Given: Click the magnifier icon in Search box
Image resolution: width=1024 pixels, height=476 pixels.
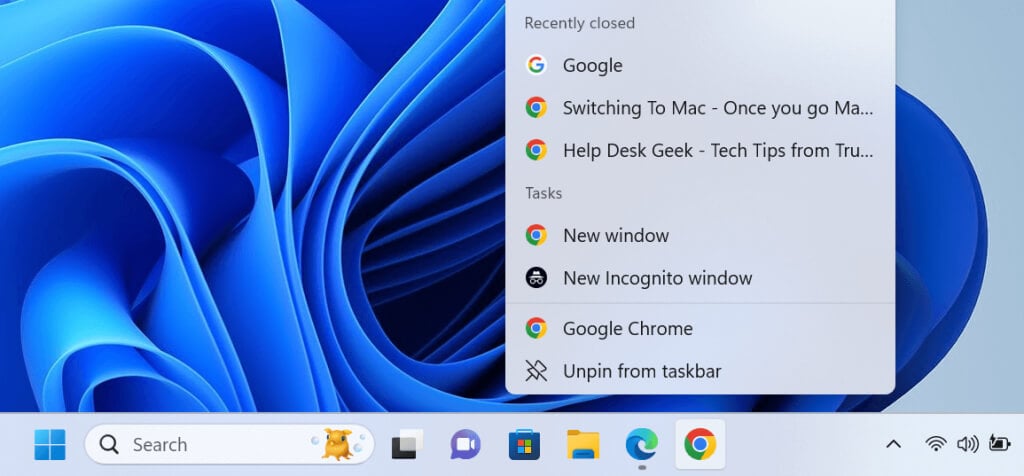Looking at the screenshot, I should pyautogui.click(x=109, y=445).
